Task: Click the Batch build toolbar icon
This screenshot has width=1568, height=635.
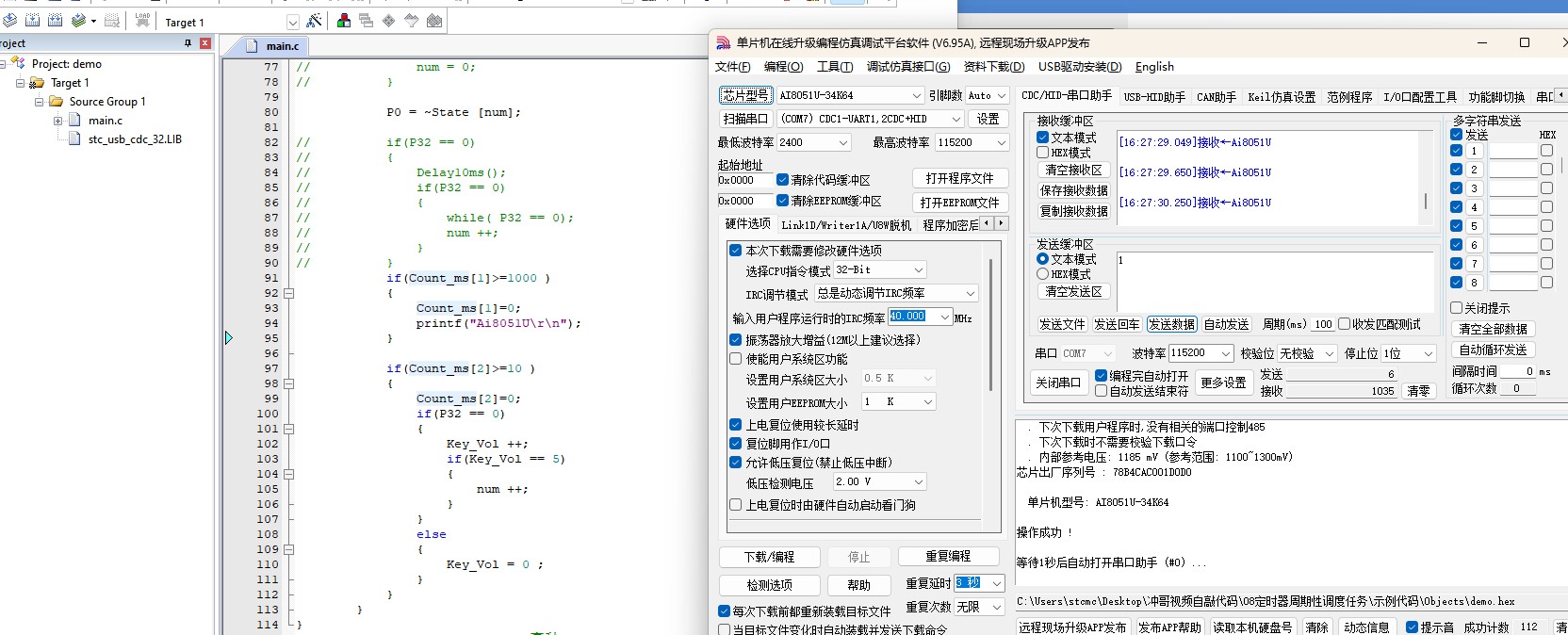Action: [x=79, y=20]
